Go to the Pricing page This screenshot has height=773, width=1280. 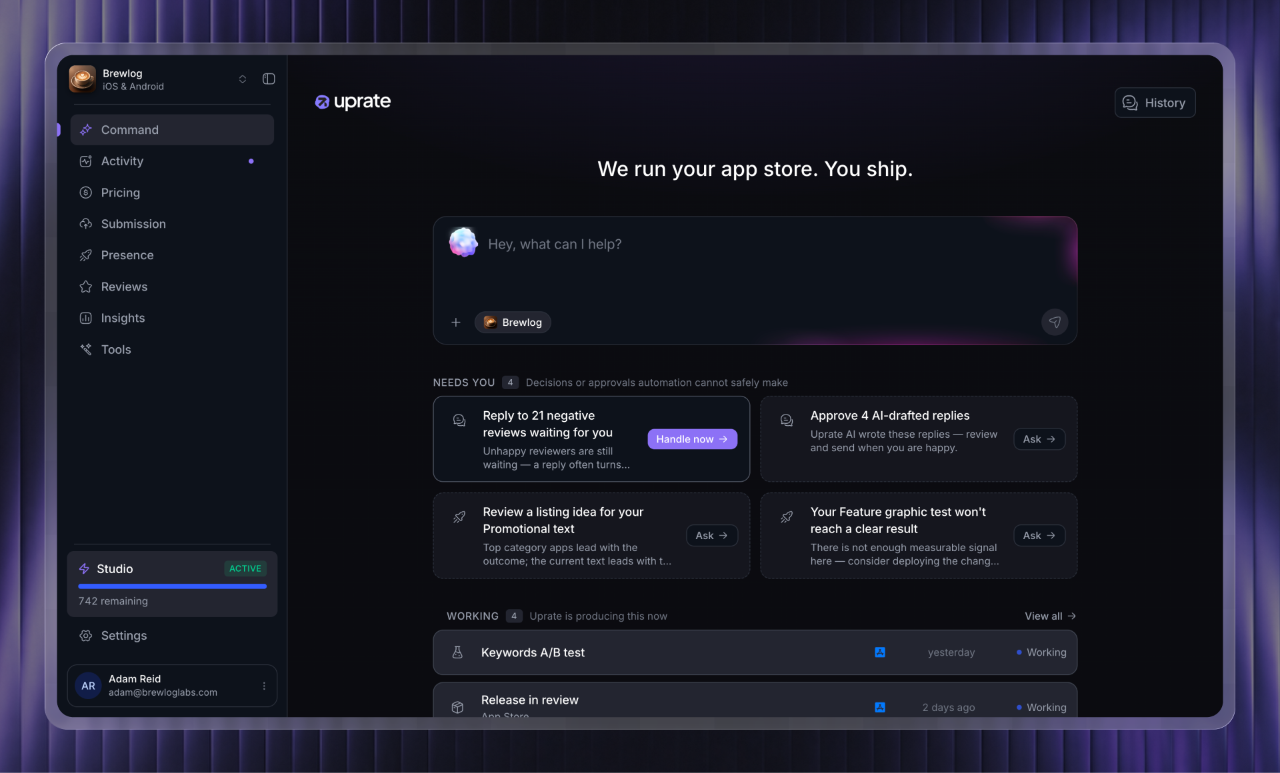pos(172,193)
